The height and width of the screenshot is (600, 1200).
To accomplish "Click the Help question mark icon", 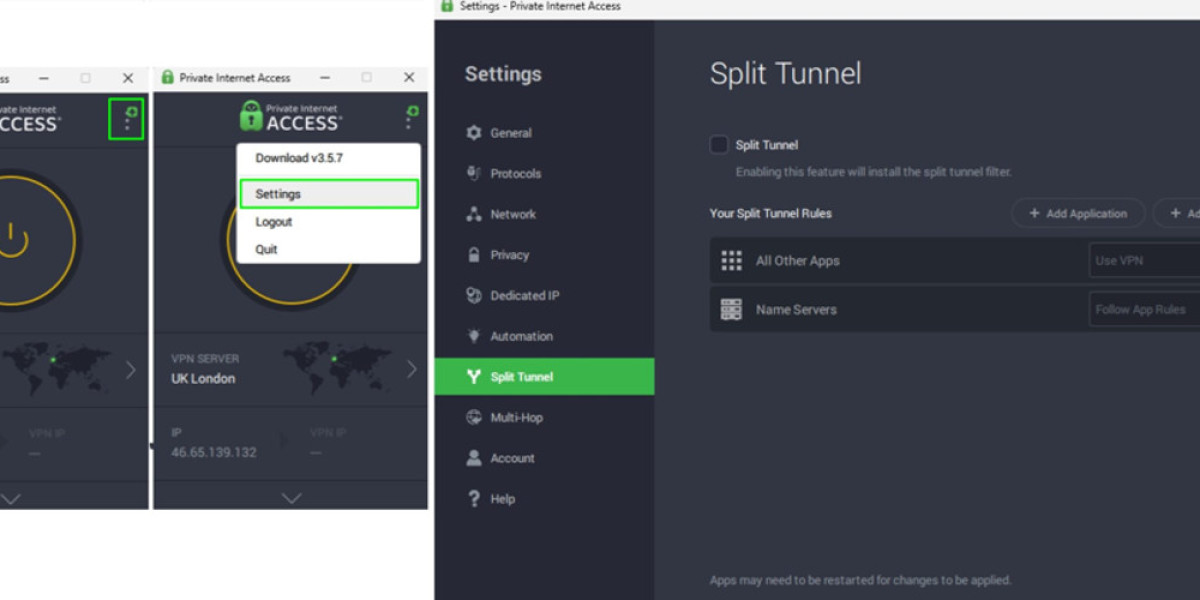I will pyautogui.click(x=474, y=499).
